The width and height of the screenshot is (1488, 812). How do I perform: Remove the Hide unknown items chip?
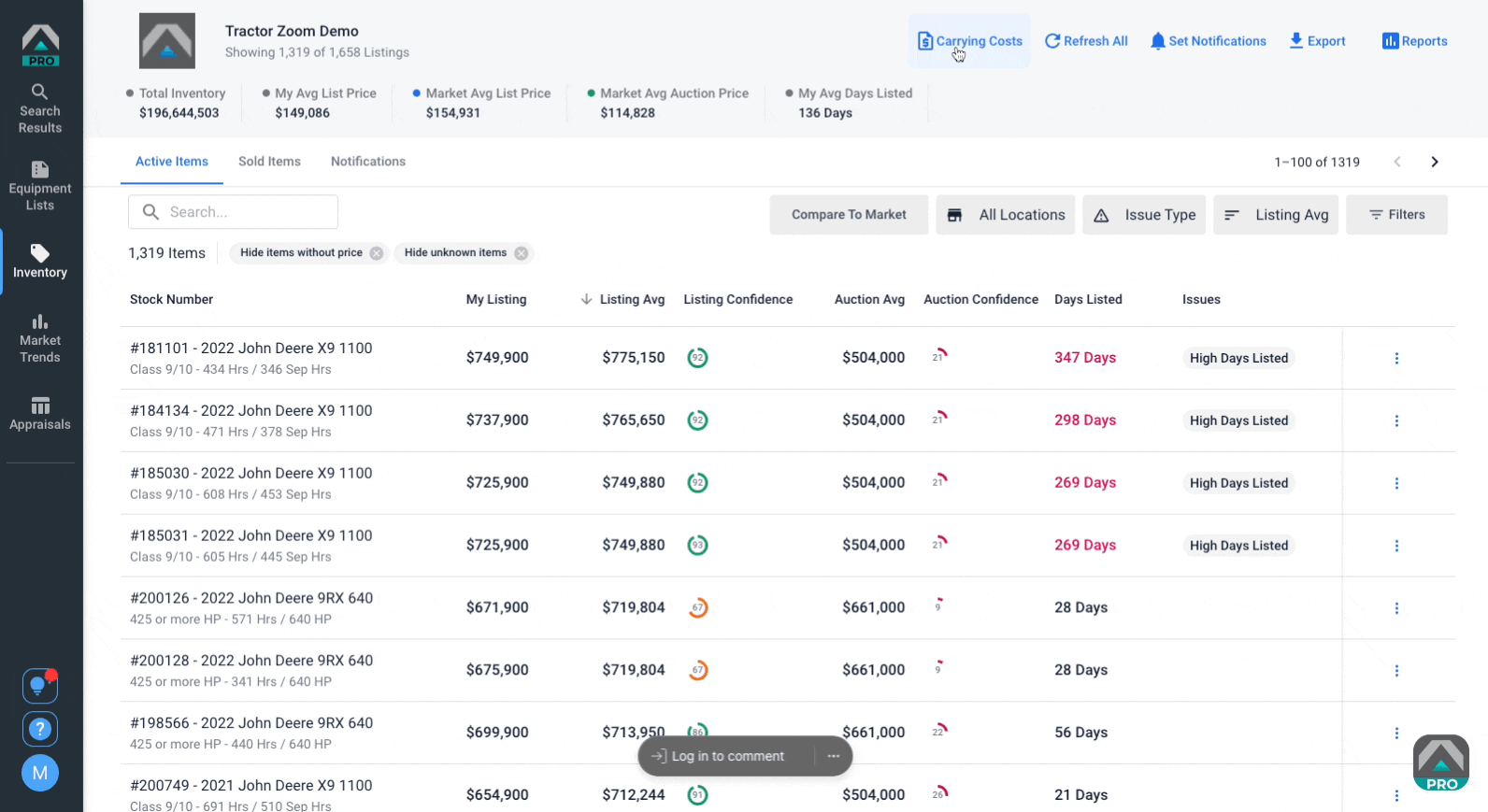click(522, 253)
